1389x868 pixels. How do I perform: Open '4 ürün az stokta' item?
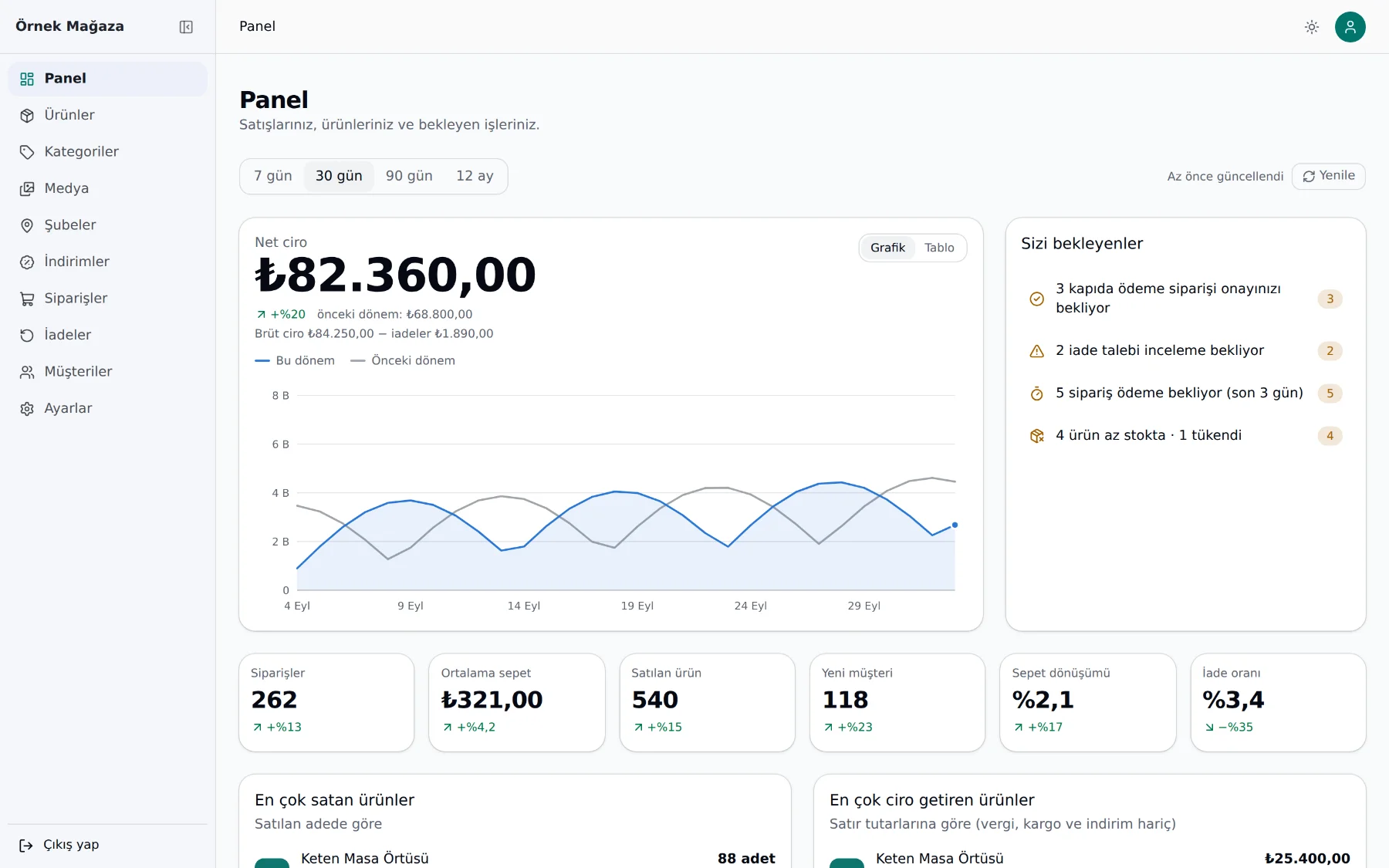click(x=1186, y=436)
